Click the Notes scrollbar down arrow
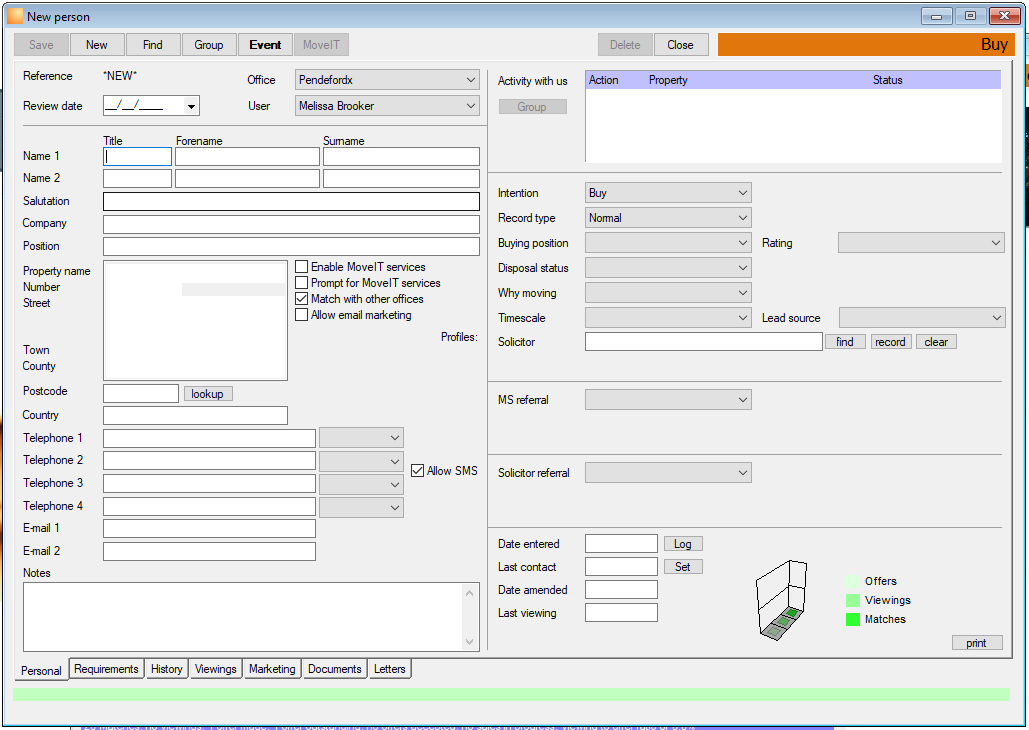 469,641
